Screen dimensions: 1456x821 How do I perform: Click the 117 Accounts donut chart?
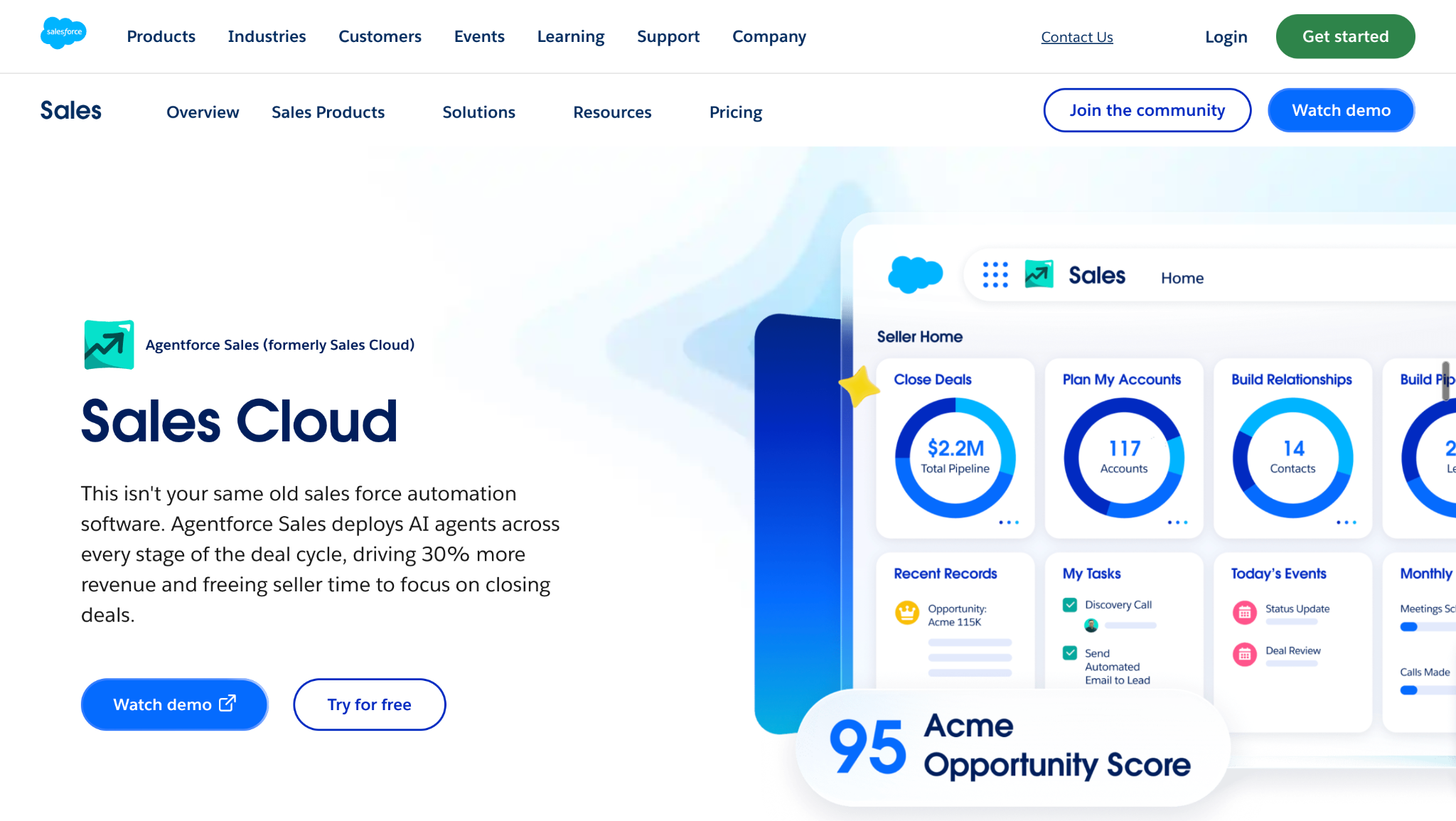point(1124,458)
